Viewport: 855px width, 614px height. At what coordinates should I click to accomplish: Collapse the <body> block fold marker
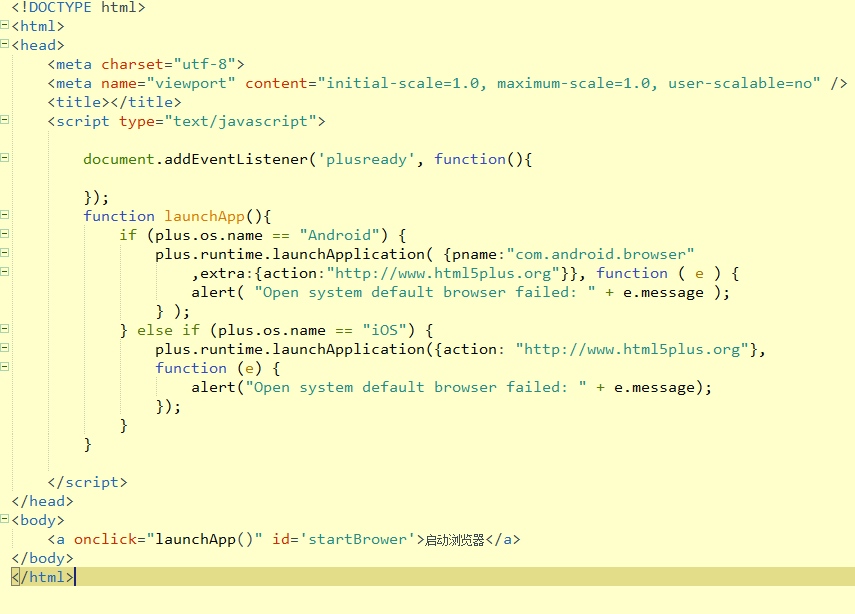(4, 519)
